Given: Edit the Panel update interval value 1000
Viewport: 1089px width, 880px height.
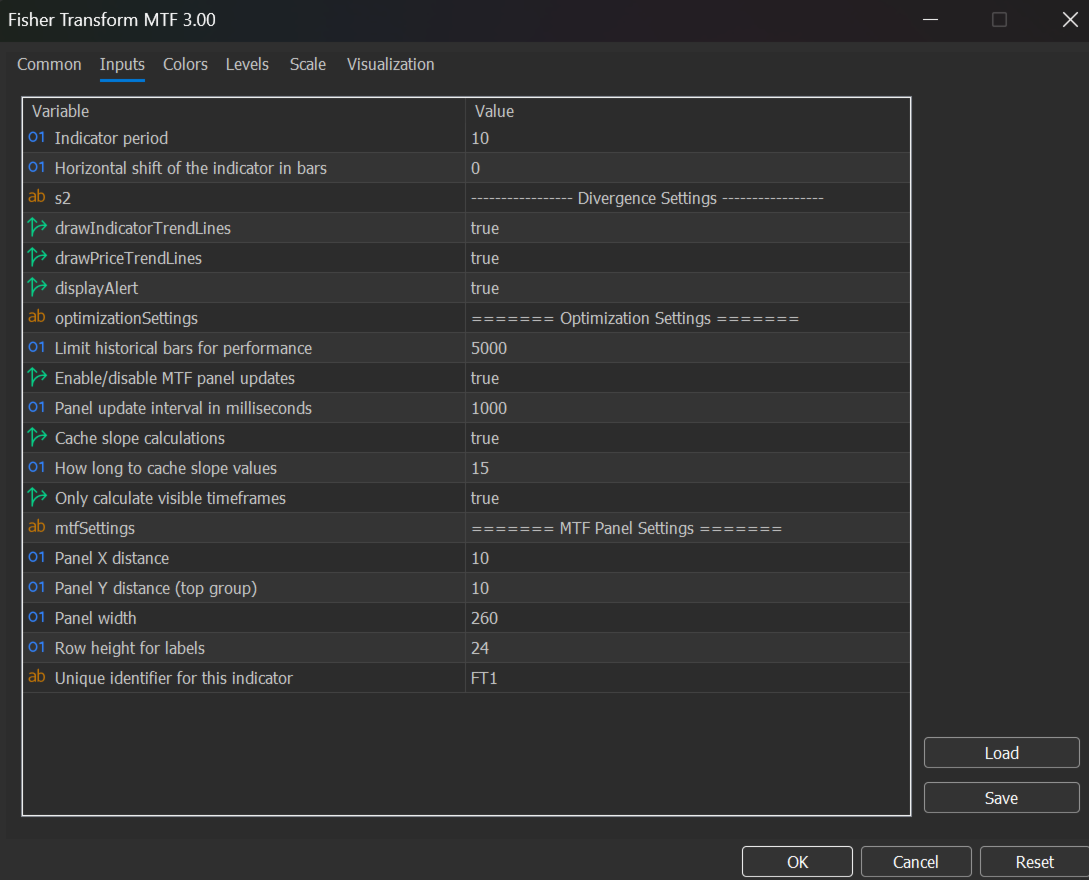Looking at the screenshot, I should pos(687,408).
